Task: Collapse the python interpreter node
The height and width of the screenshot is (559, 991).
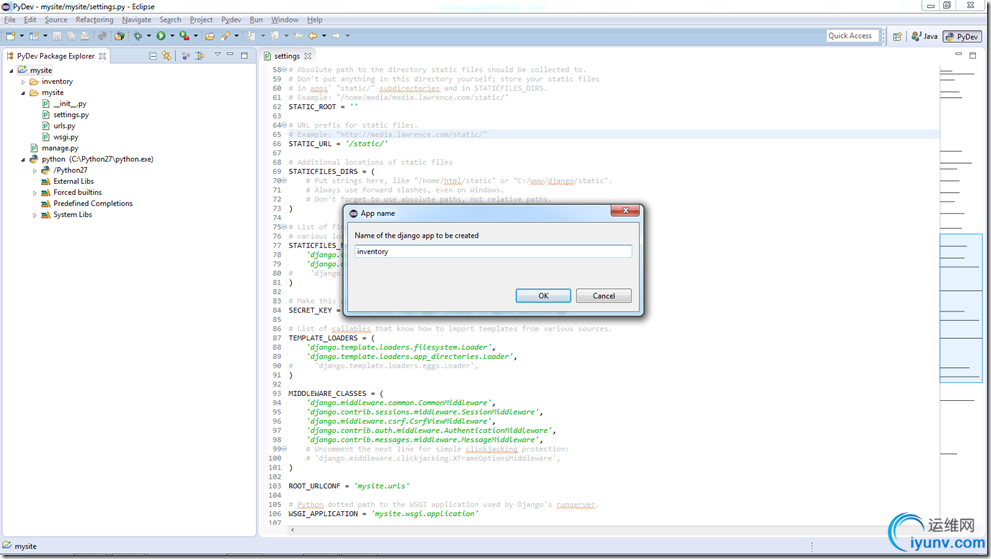Action: coord(23,159)
